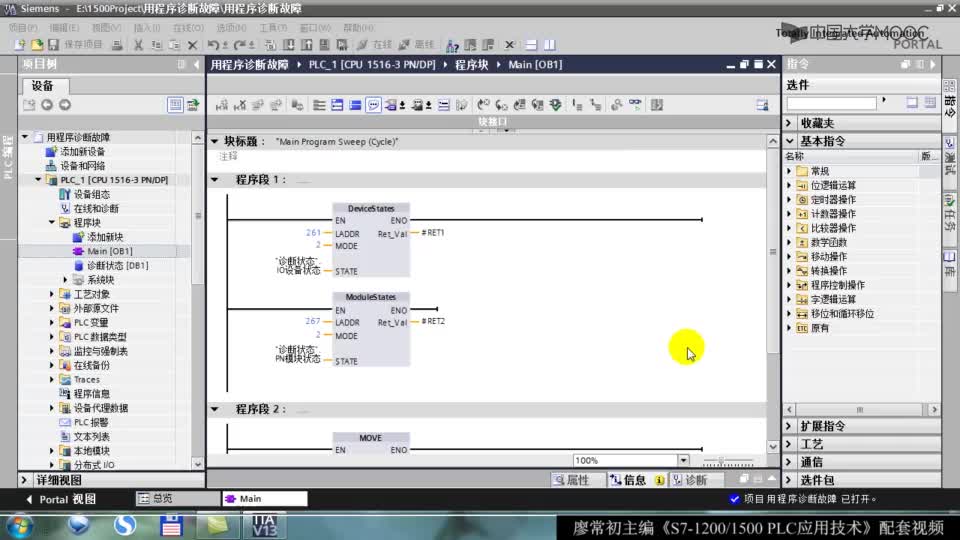Open the 项目 menu
960x540 pixels.
23,28
